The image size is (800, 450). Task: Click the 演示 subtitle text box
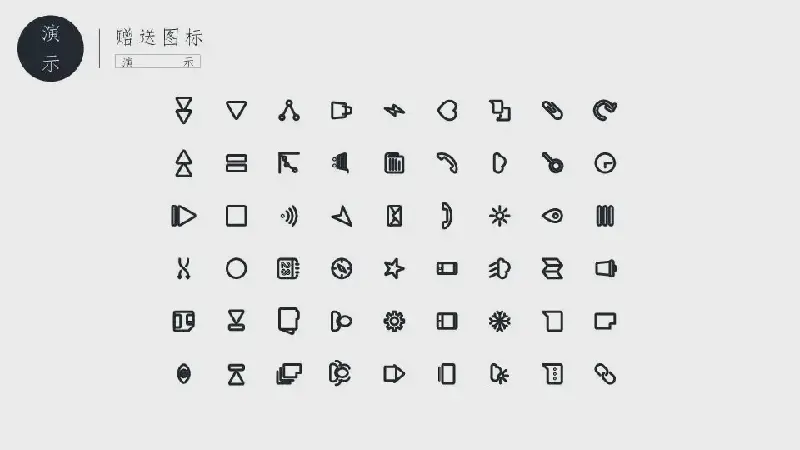pos(158,61)
